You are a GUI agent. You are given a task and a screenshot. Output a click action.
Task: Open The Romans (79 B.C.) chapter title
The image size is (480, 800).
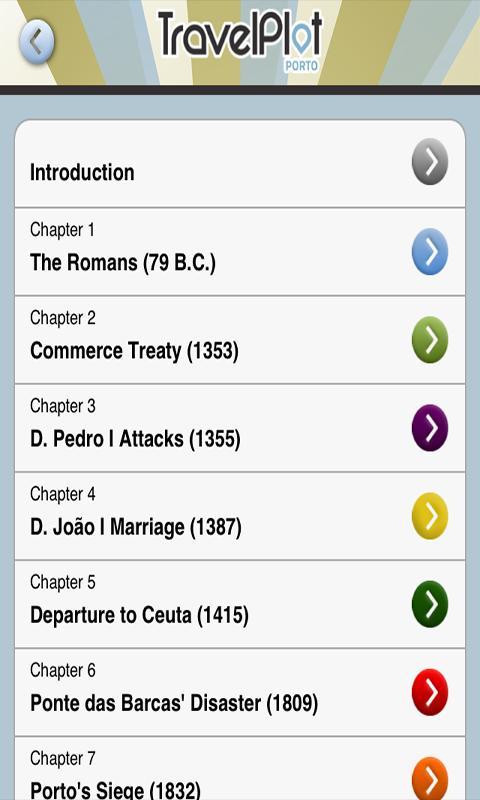coord(123,263)
